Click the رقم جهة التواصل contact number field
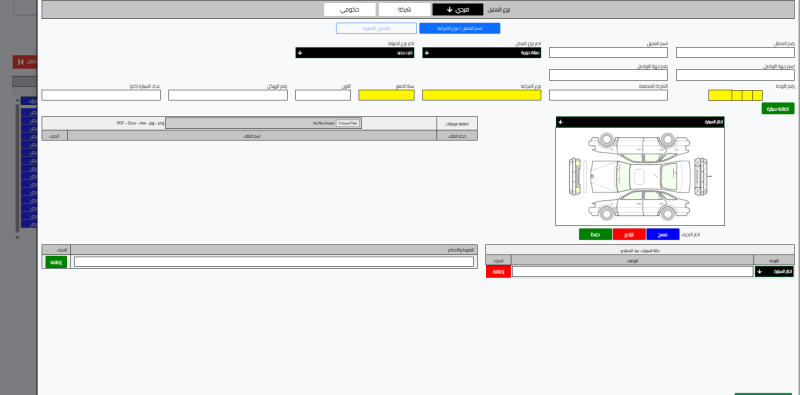The image size is (800, 395). [608, 75]
